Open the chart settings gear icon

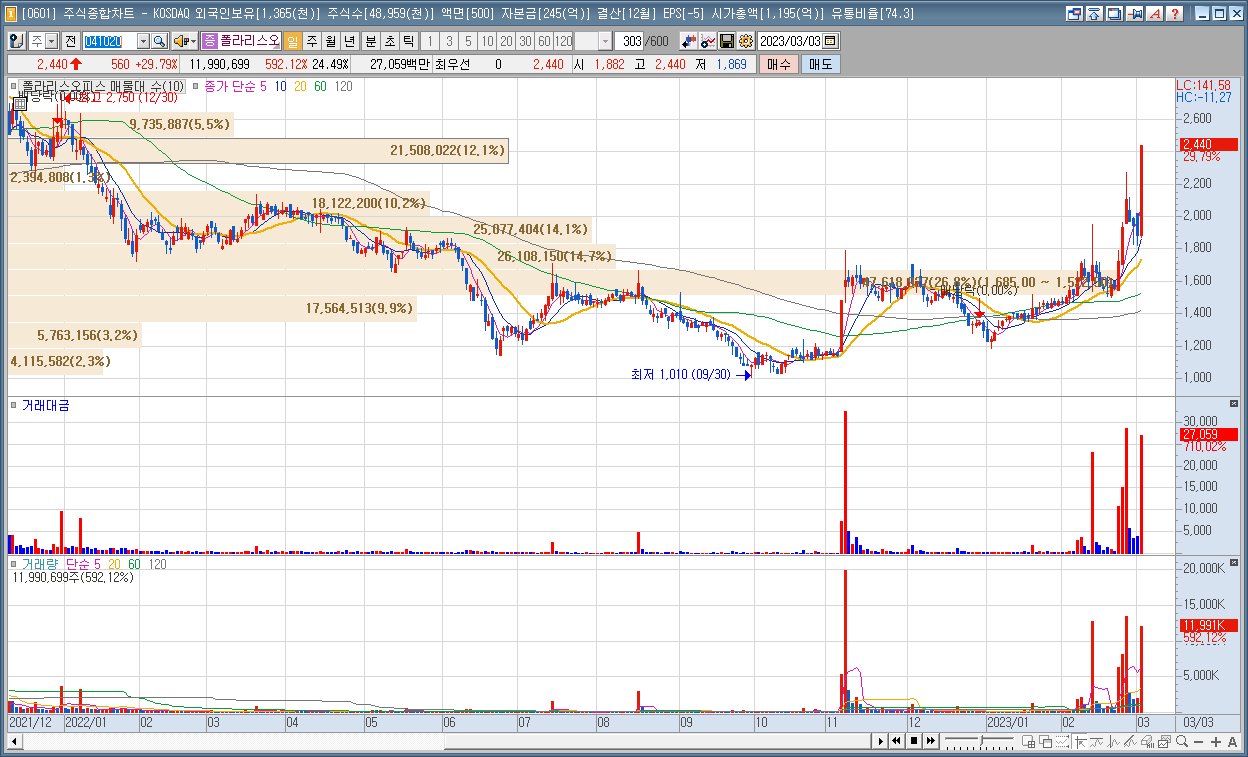click(745, 41)
